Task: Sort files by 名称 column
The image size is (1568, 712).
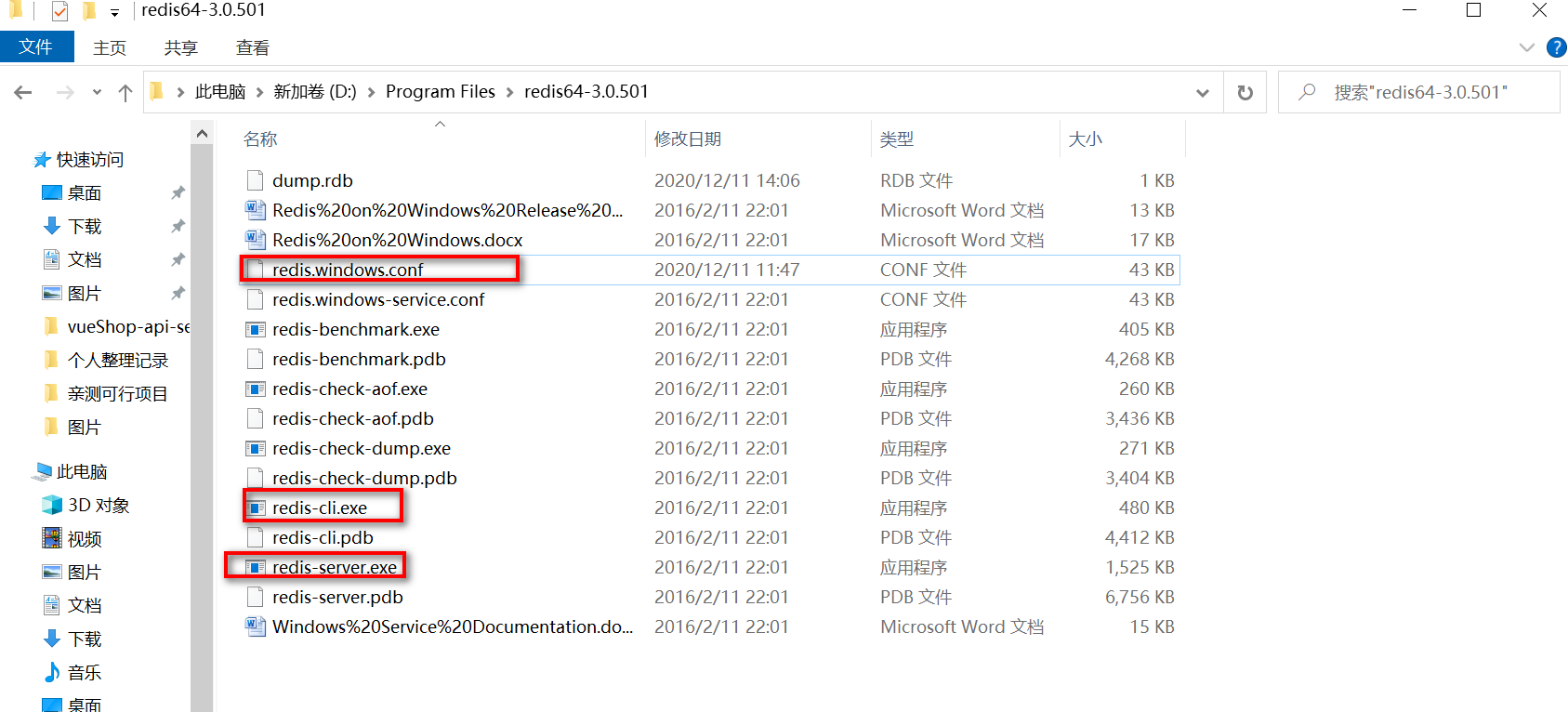Action: (260, 139)
